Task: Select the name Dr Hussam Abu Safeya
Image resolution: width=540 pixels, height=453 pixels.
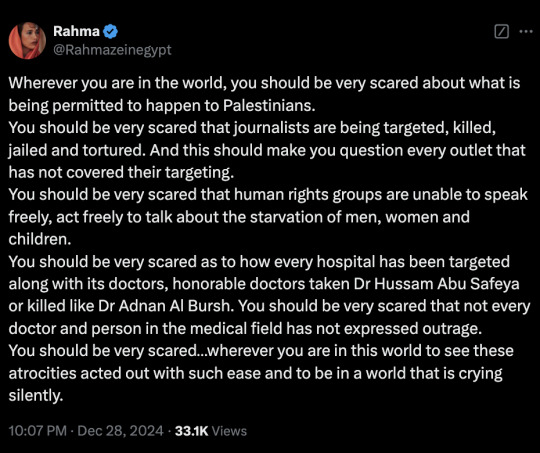Action: coord(435,284)
